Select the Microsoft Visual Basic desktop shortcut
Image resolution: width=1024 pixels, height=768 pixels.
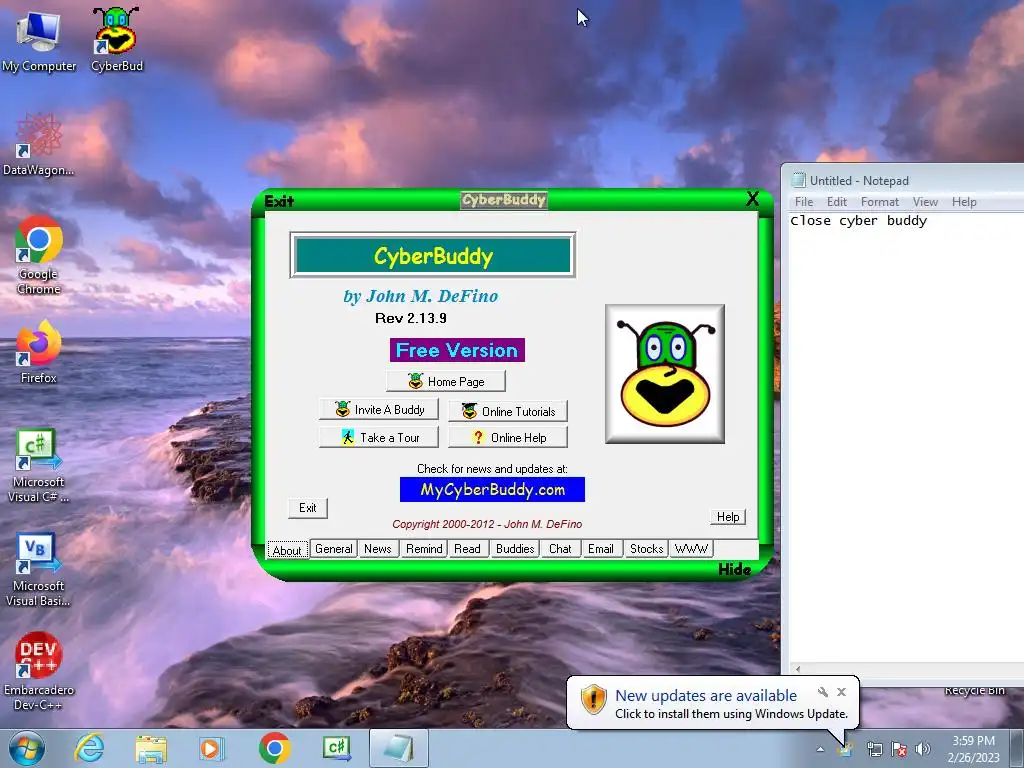coord(39,570)
